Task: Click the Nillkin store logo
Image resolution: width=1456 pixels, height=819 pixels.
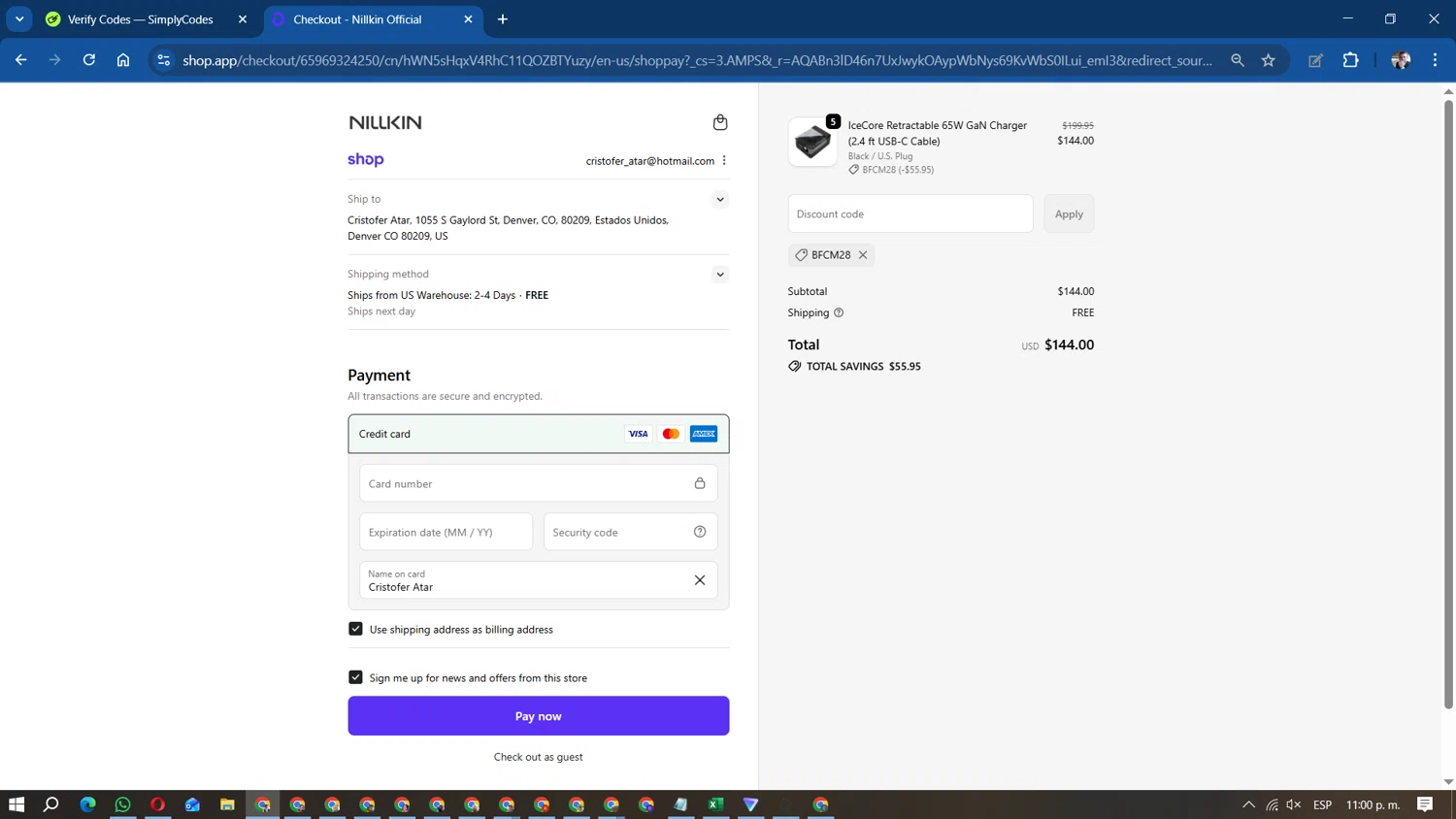Action: [x=384, y=122]
